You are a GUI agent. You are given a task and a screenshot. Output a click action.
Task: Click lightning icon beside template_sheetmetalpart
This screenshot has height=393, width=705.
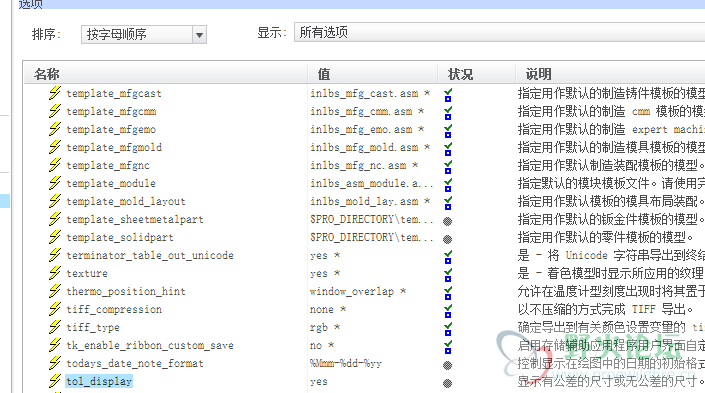(x=55, y=219)
